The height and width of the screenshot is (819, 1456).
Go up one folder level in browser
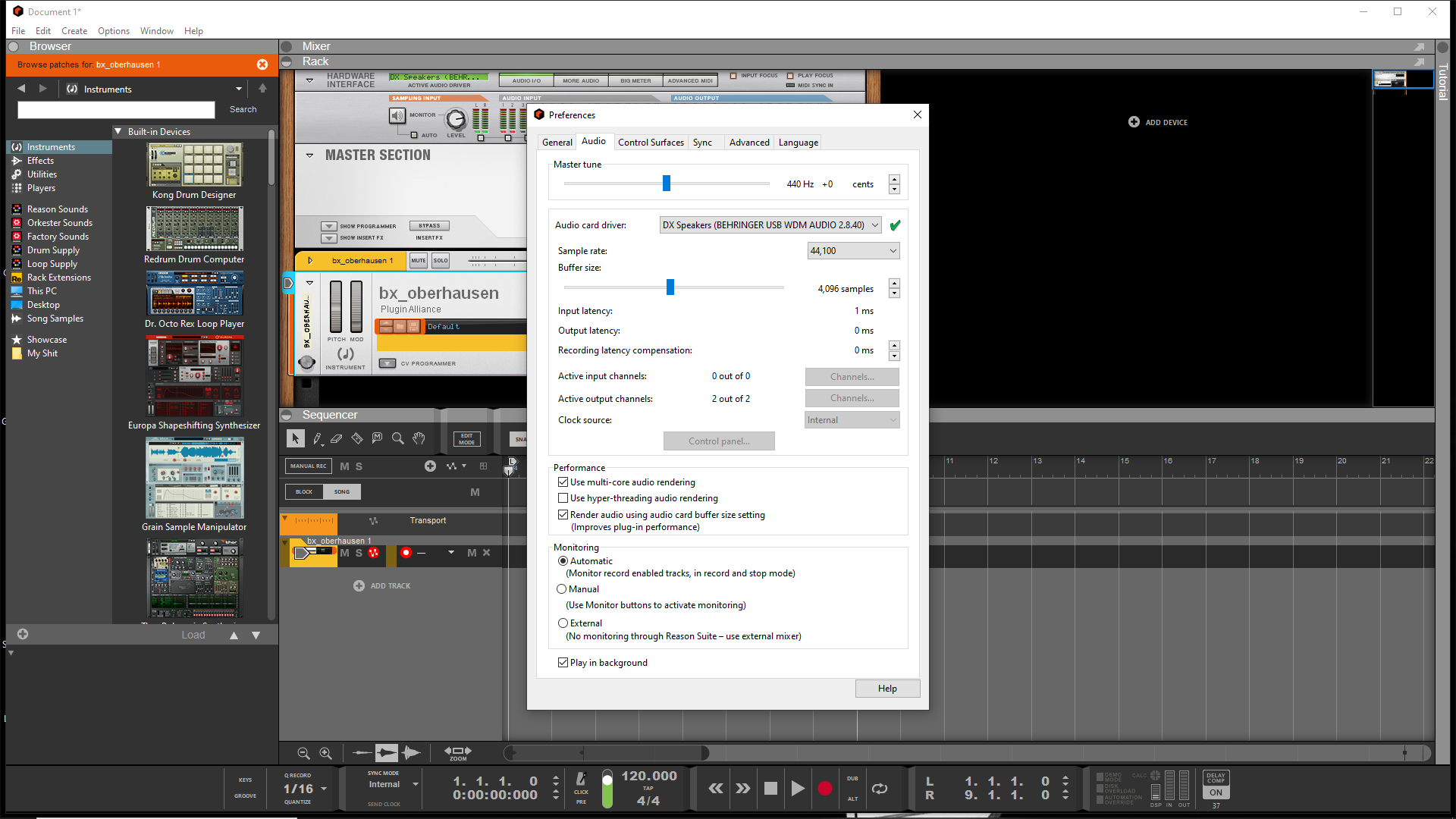262,89
